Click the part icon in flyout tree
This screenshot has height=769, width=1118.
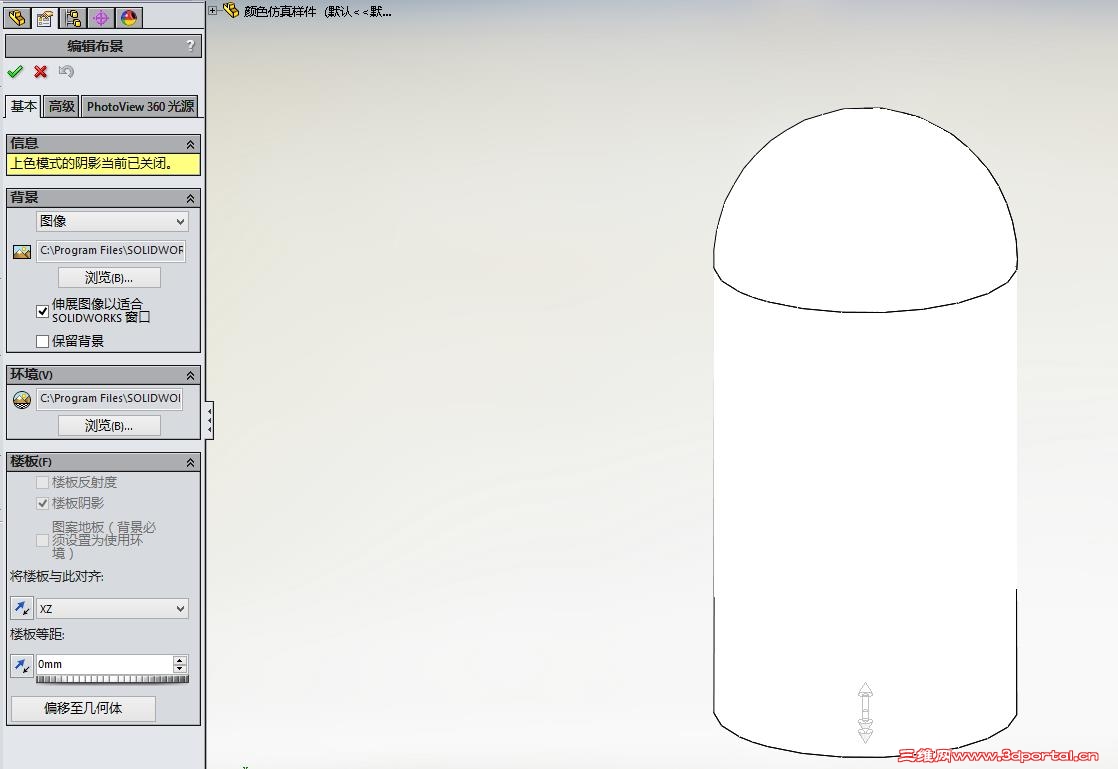[x=231, y=11]
